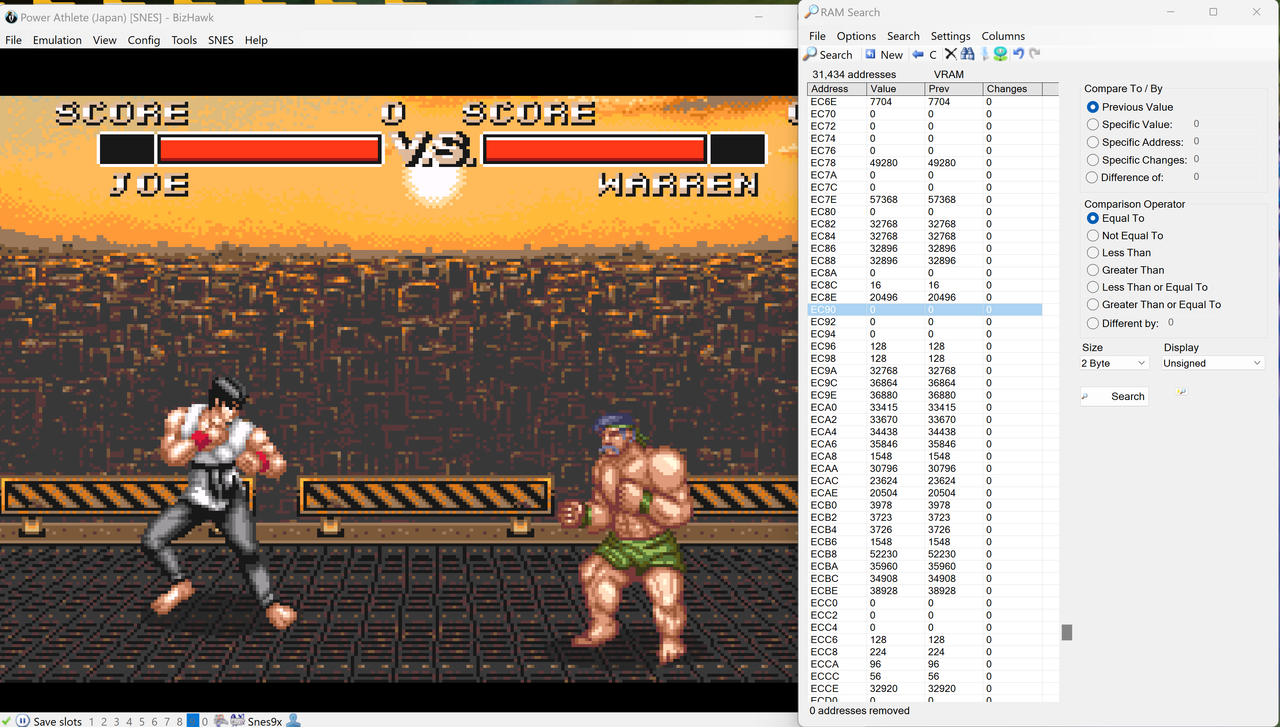This screenshot has width=1280, height=727.
Task: Click the BizHawk app icon in title bar
Action: 12,17
